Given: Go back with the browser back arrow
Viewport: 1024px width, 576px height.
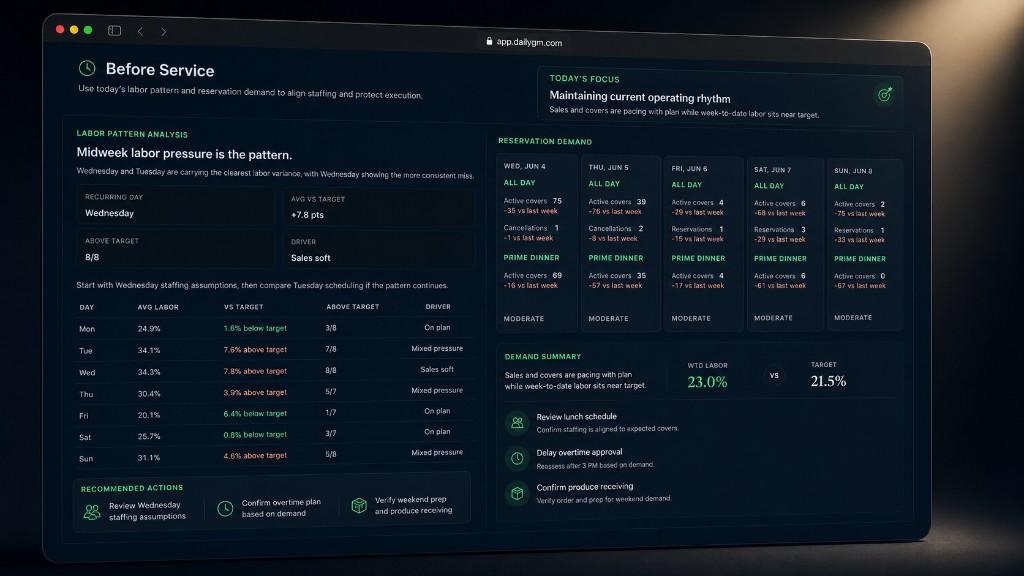Looking at the screenshot, I should [x=140, y=31].
